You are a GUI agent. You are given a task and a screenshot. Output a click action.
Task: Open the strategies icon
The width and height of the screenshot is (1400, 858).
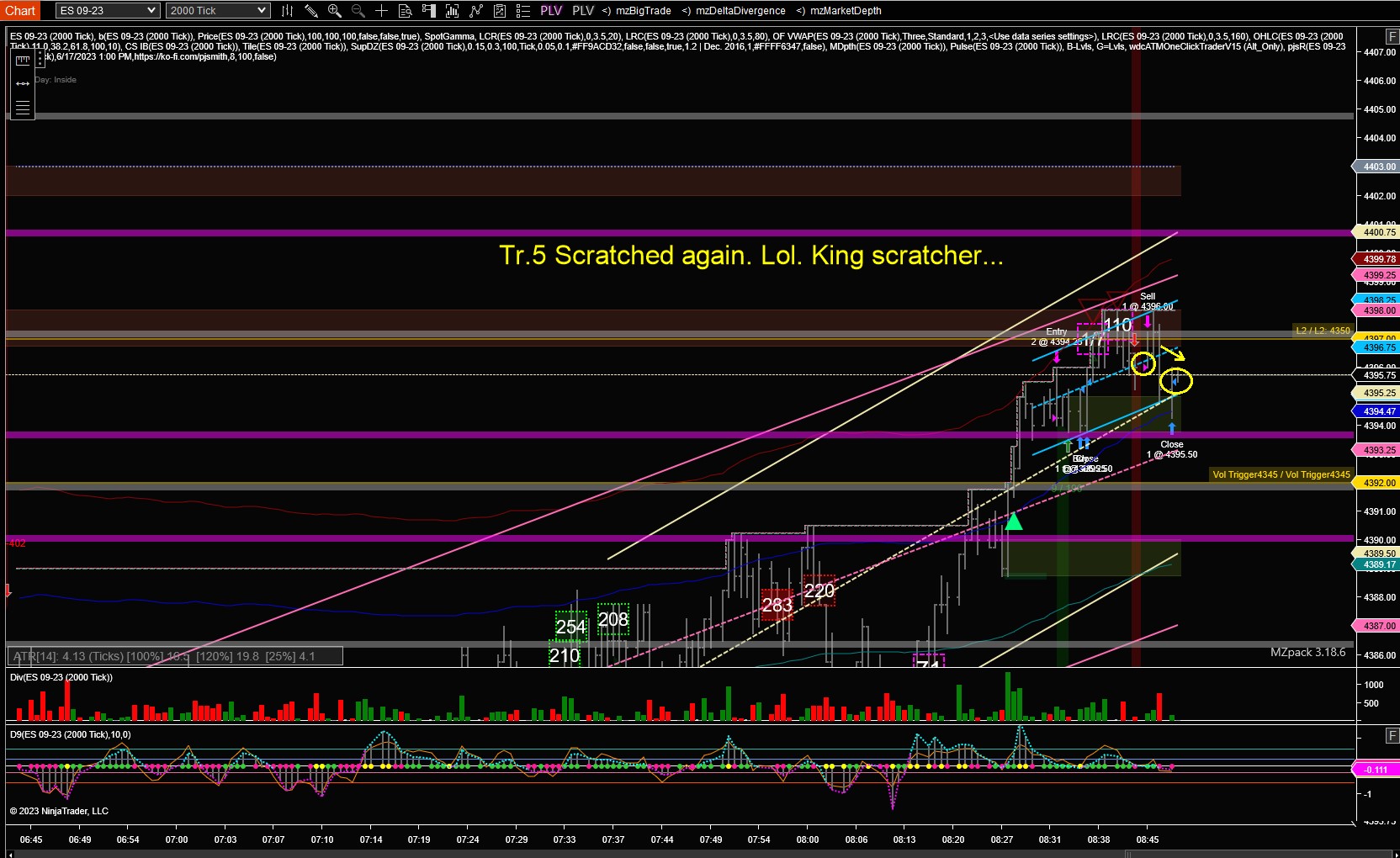click(500, 11)
